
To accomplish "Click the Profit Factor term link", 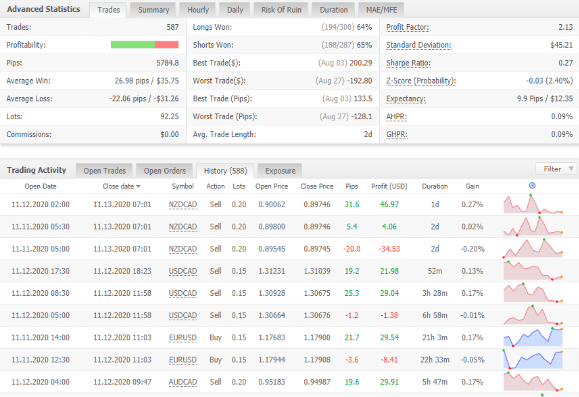I will click(x=407, y=27).
